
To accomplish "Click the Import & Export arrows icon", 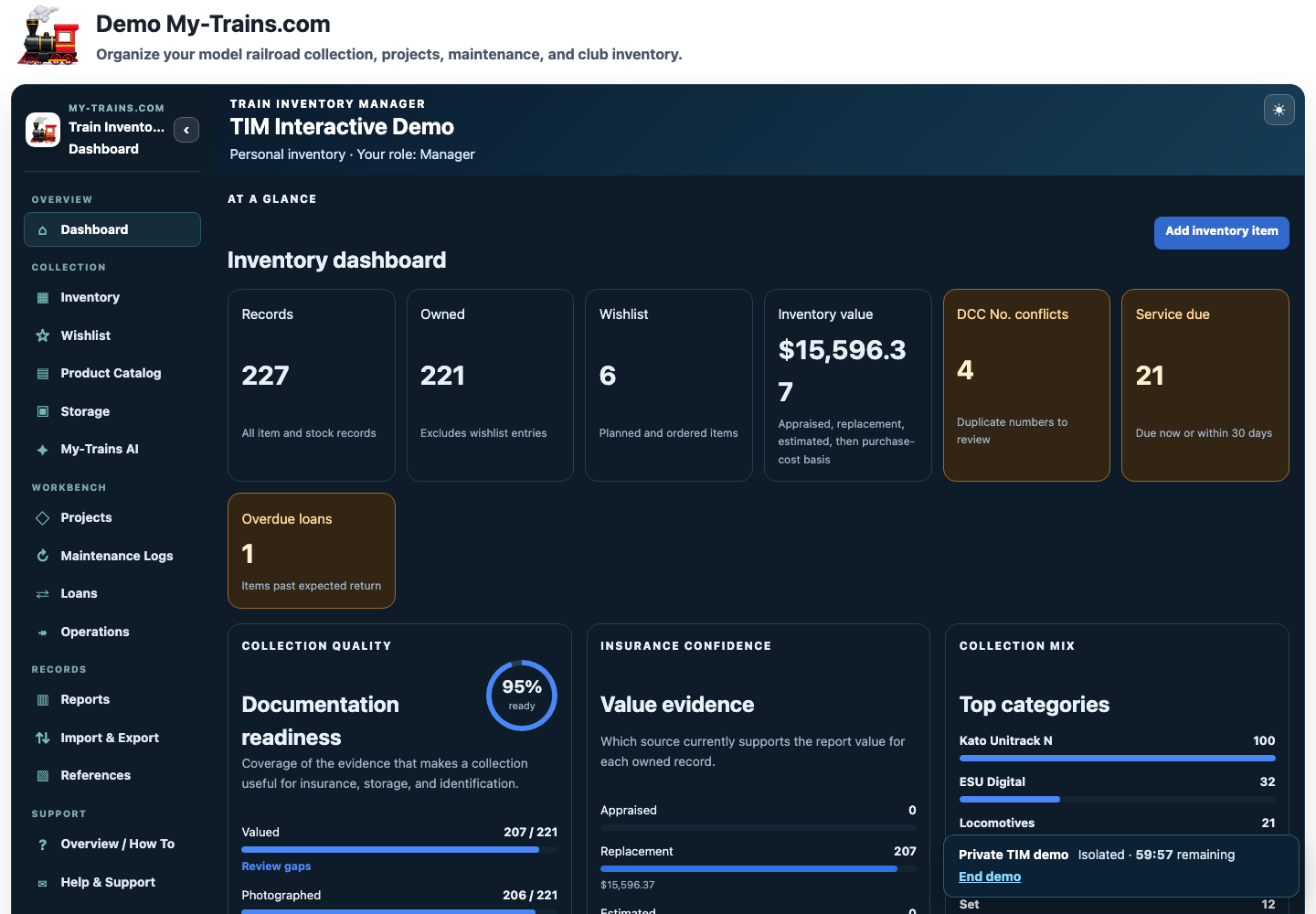I will (x=42, y=738).
